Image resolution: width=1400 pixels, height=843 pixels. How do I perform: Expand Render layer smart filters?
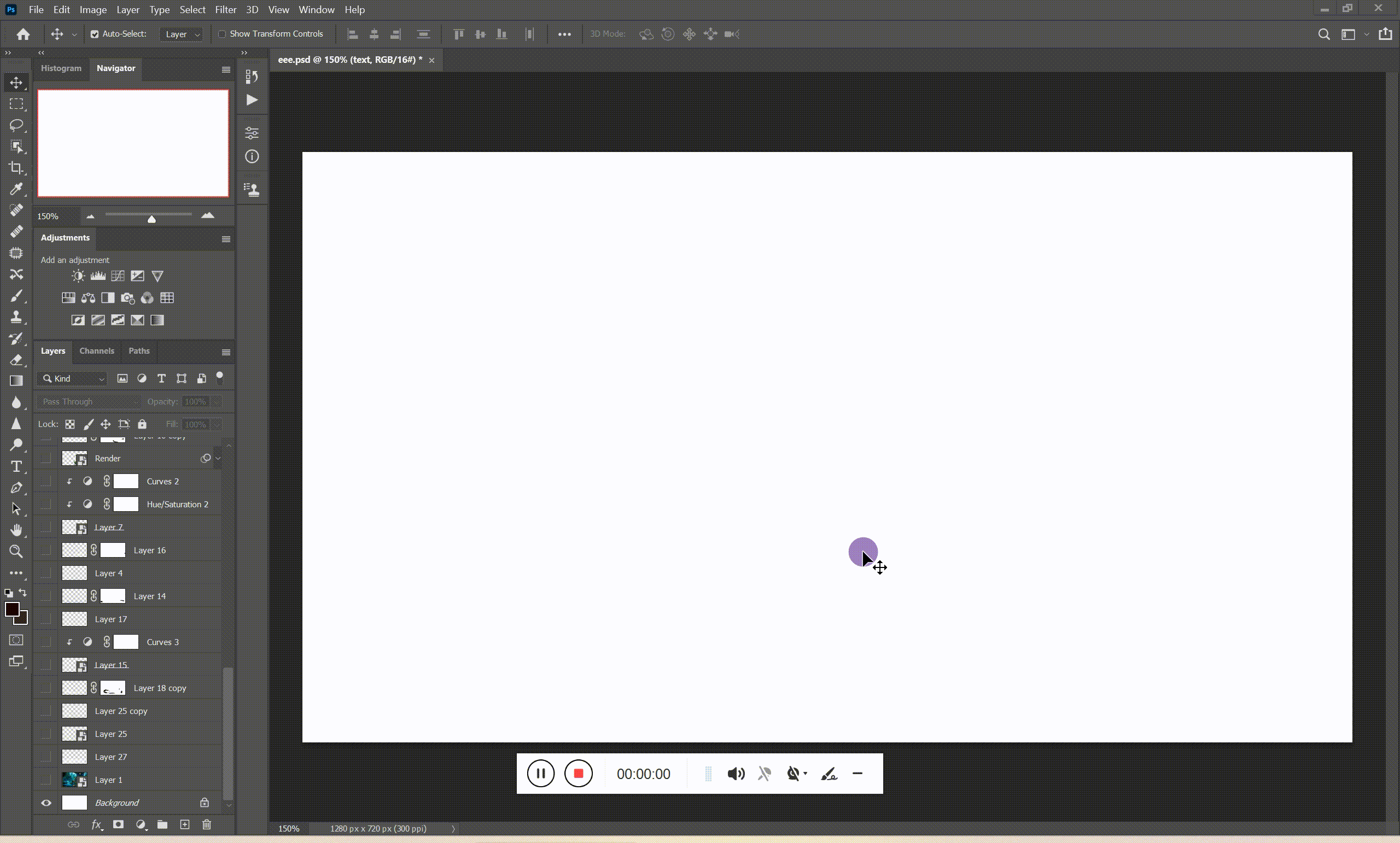point(218,459)
